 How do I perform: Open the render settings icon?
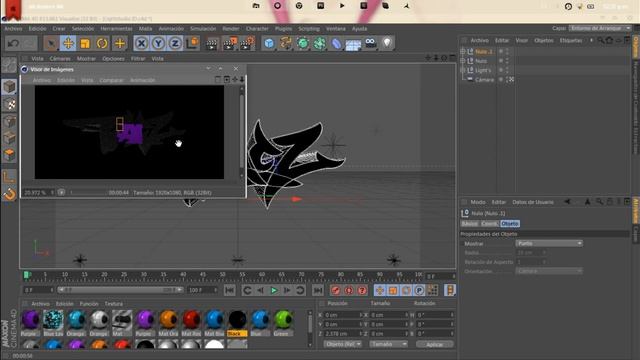[x=247, y=43]
